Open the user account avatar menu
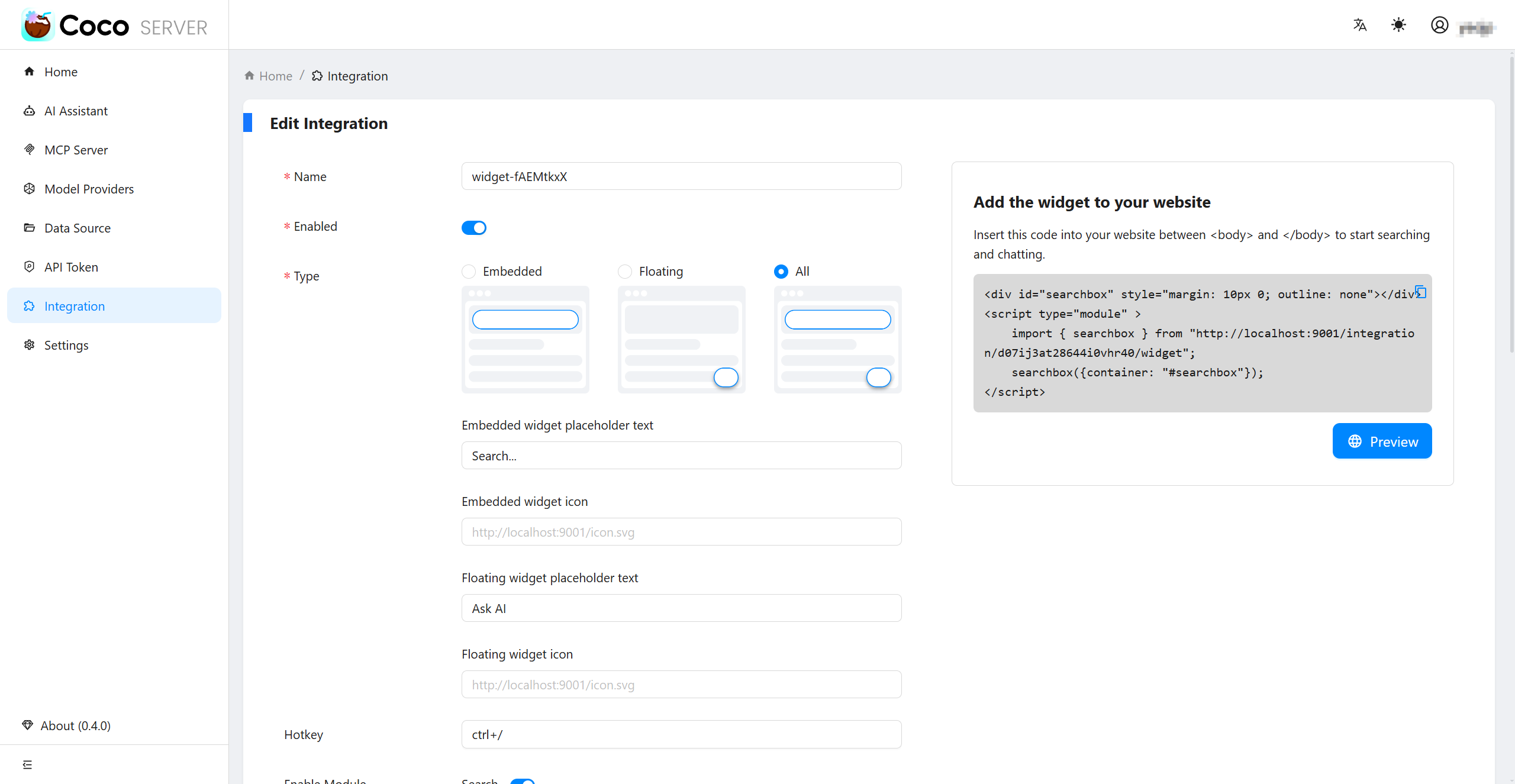This screenshot has width=1515, height=784. [1439, 25]
